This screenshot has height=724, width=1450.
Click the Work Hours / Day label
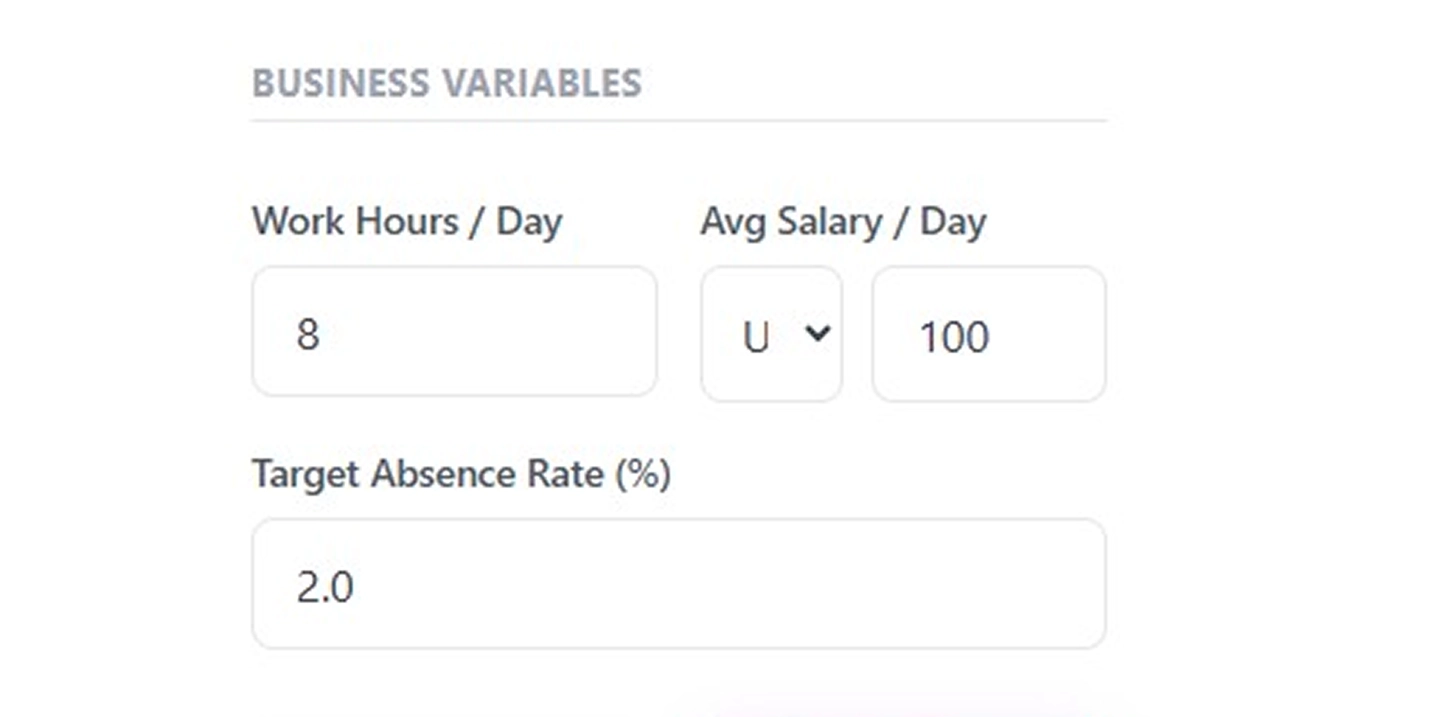407,221
